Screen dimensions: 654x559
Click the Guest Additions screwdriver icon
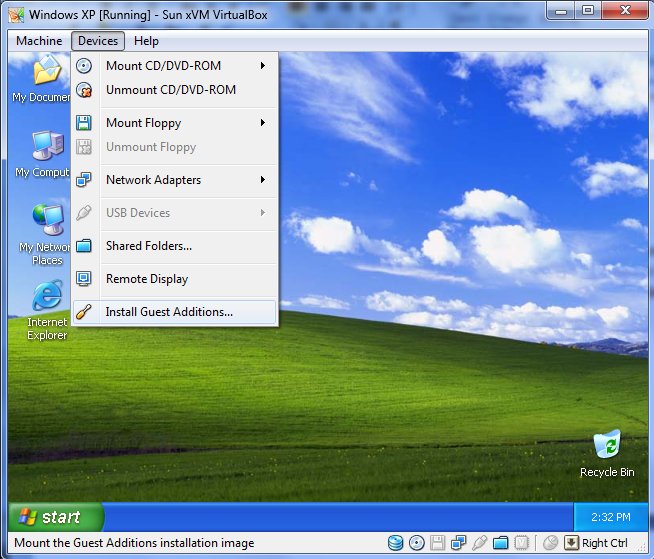pos(84,312)
